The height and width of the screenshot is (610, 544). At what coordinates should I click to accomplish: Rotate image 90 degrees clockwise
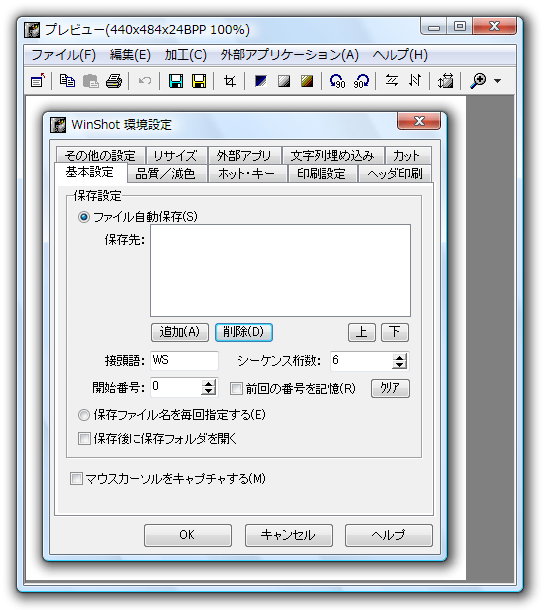[x=361, y=81]
